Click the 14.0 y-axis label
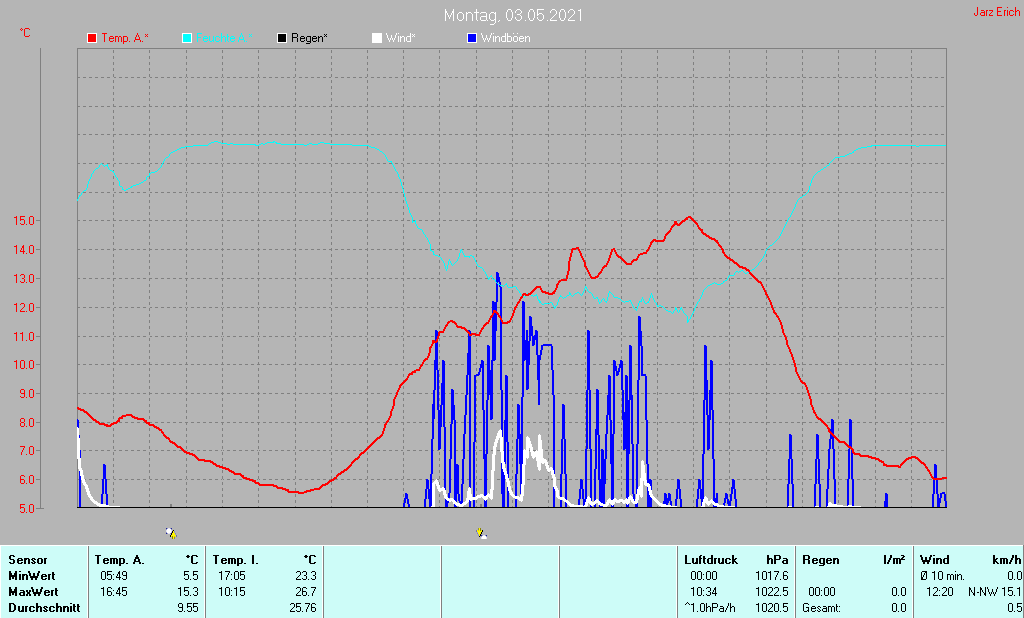 click(x=24, y=250)
